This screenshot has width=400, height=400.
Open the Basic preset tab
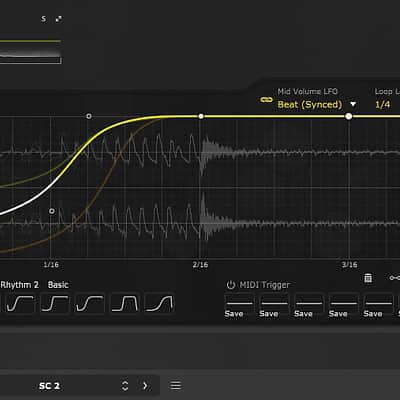58,285
